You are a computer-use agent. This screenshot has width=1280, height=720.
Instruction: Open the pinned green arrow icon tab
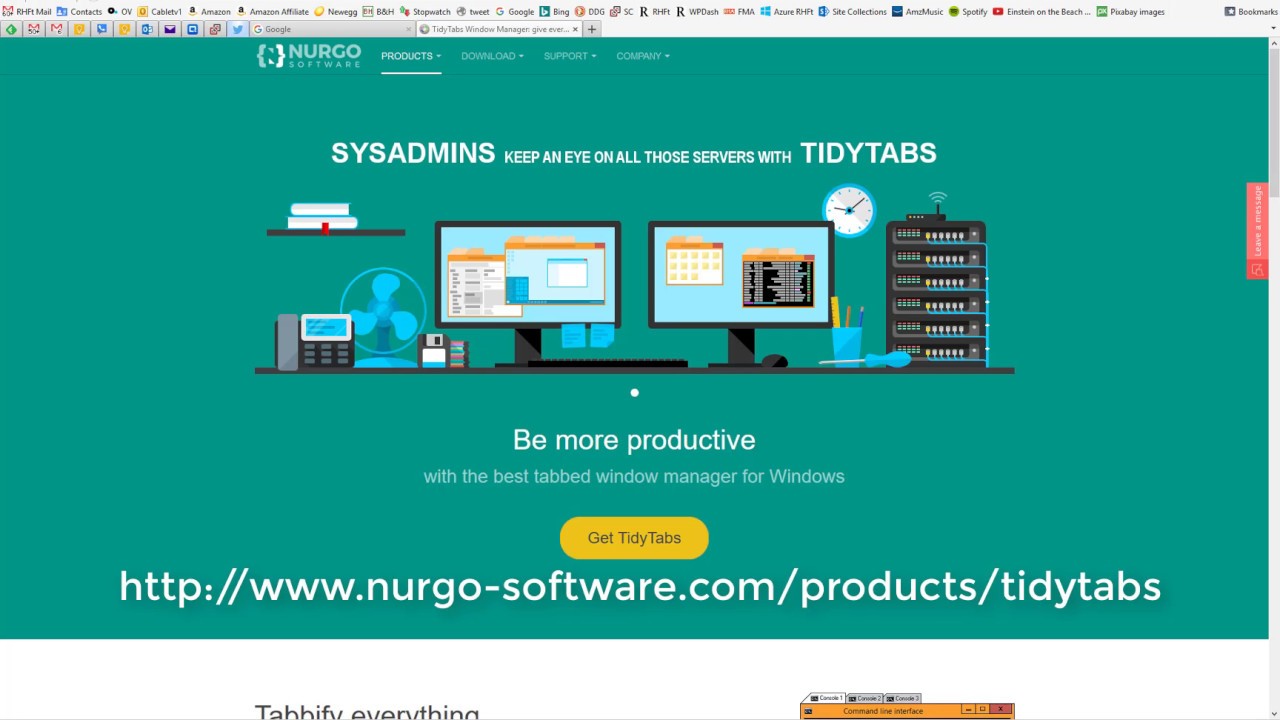point(11,29)
